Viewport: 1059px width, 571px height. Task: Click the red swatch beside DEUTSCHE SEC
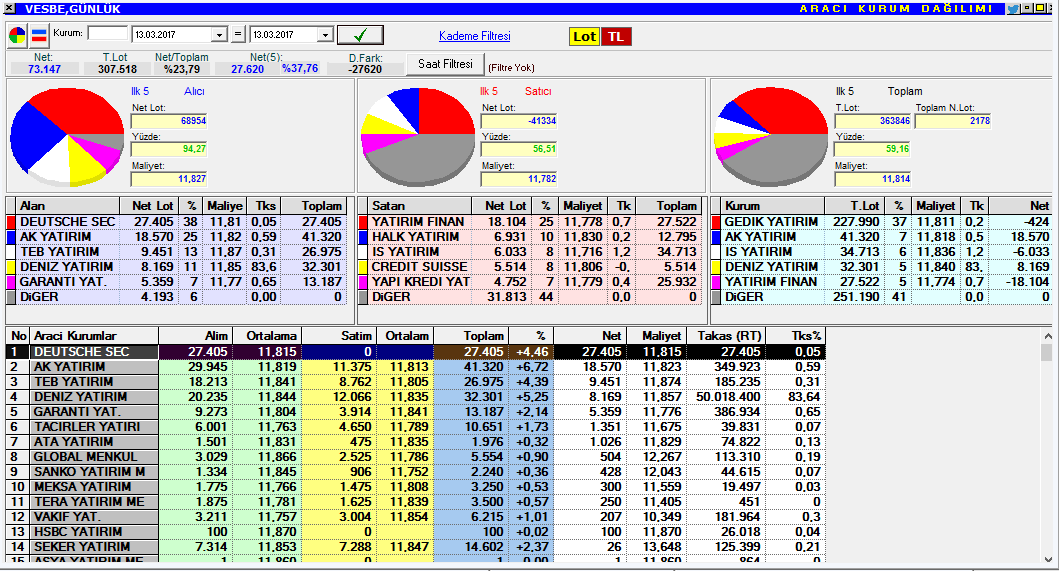11,222
